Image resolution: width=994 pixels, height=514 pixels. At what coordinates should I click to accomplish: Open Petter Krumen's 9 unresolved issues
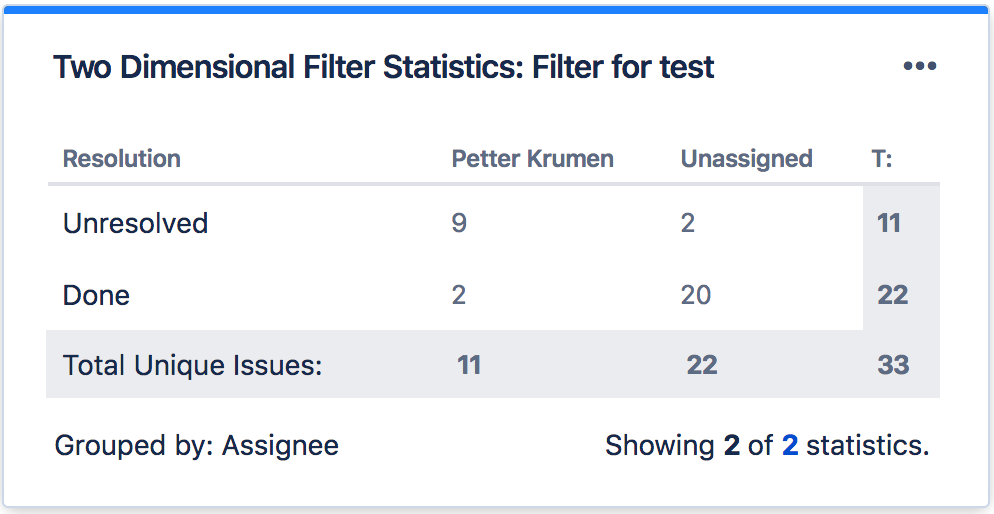(x=459, y=223)
